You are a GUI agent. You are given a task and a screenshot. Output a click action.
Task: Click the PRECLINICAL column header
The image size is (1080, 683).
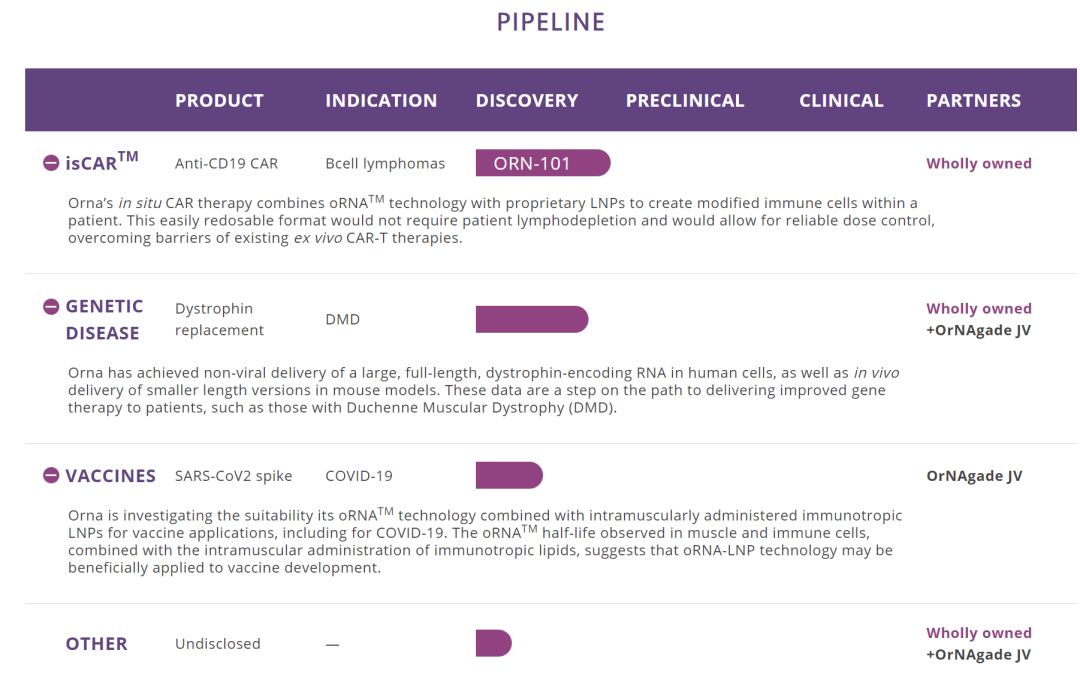point(685,100)
